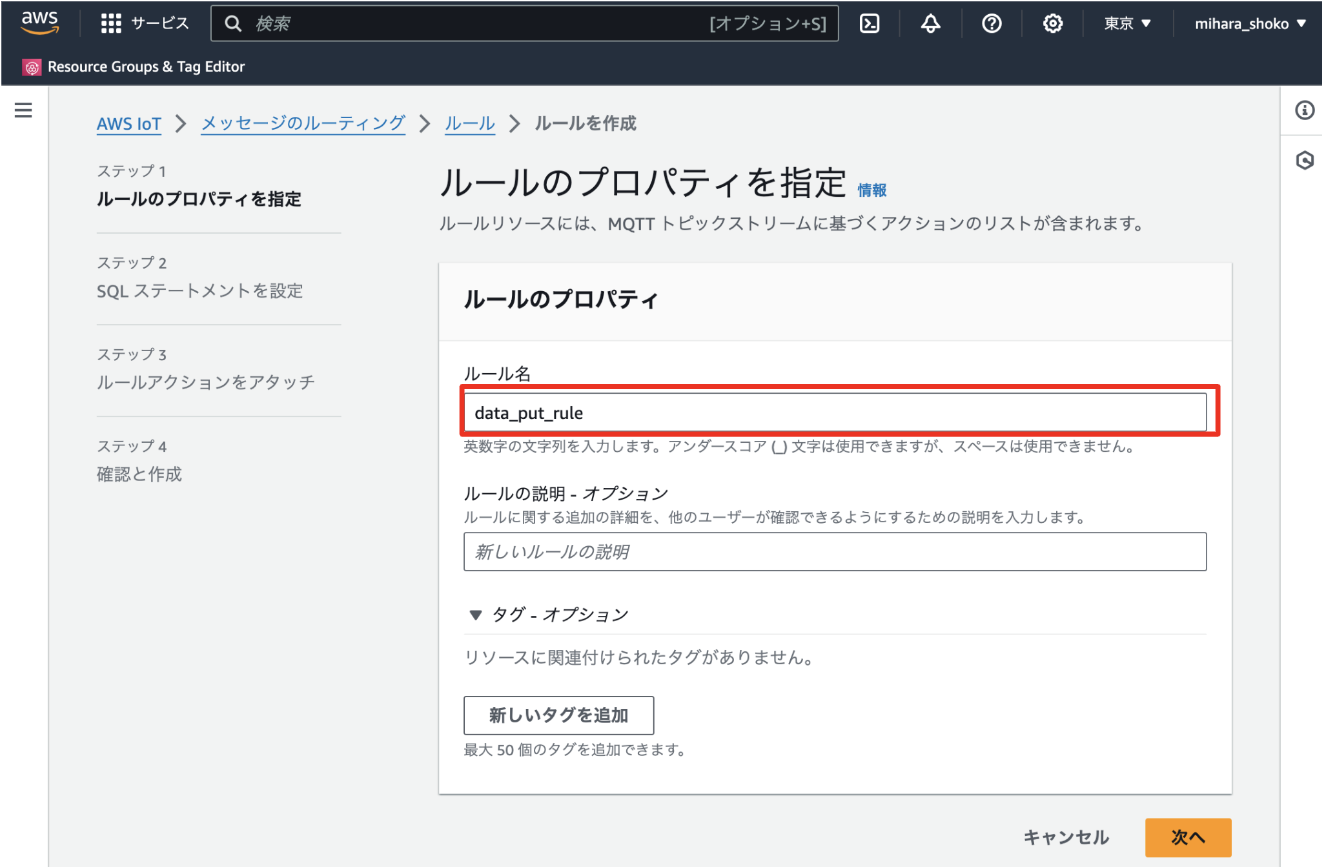This screenshot has width=1322, height=868.
Task: Click the 次へ button
Action: pyautogui.click(x=1188, y=837)
